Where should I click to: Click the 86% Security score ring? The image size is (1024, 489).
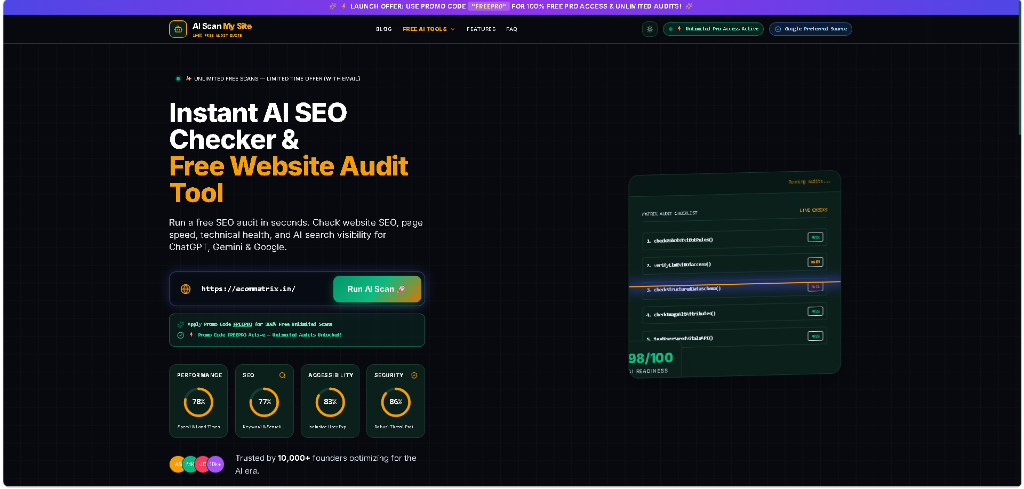coord(396,402)
